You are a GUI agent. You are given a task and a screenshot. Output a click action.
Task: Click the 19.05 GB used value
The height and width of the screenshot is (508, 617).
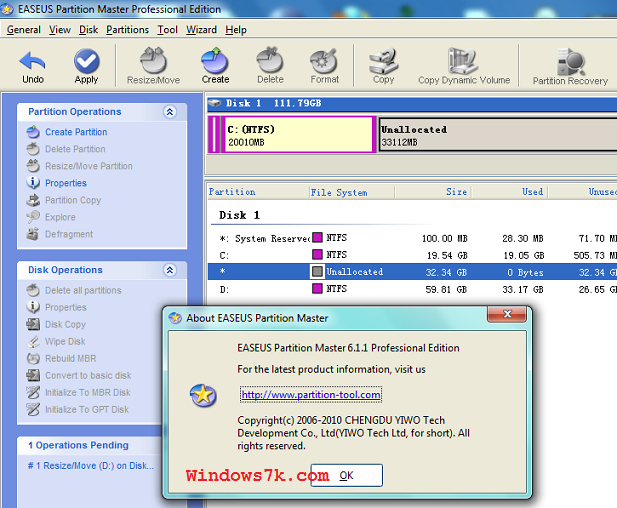pos(524,256)
